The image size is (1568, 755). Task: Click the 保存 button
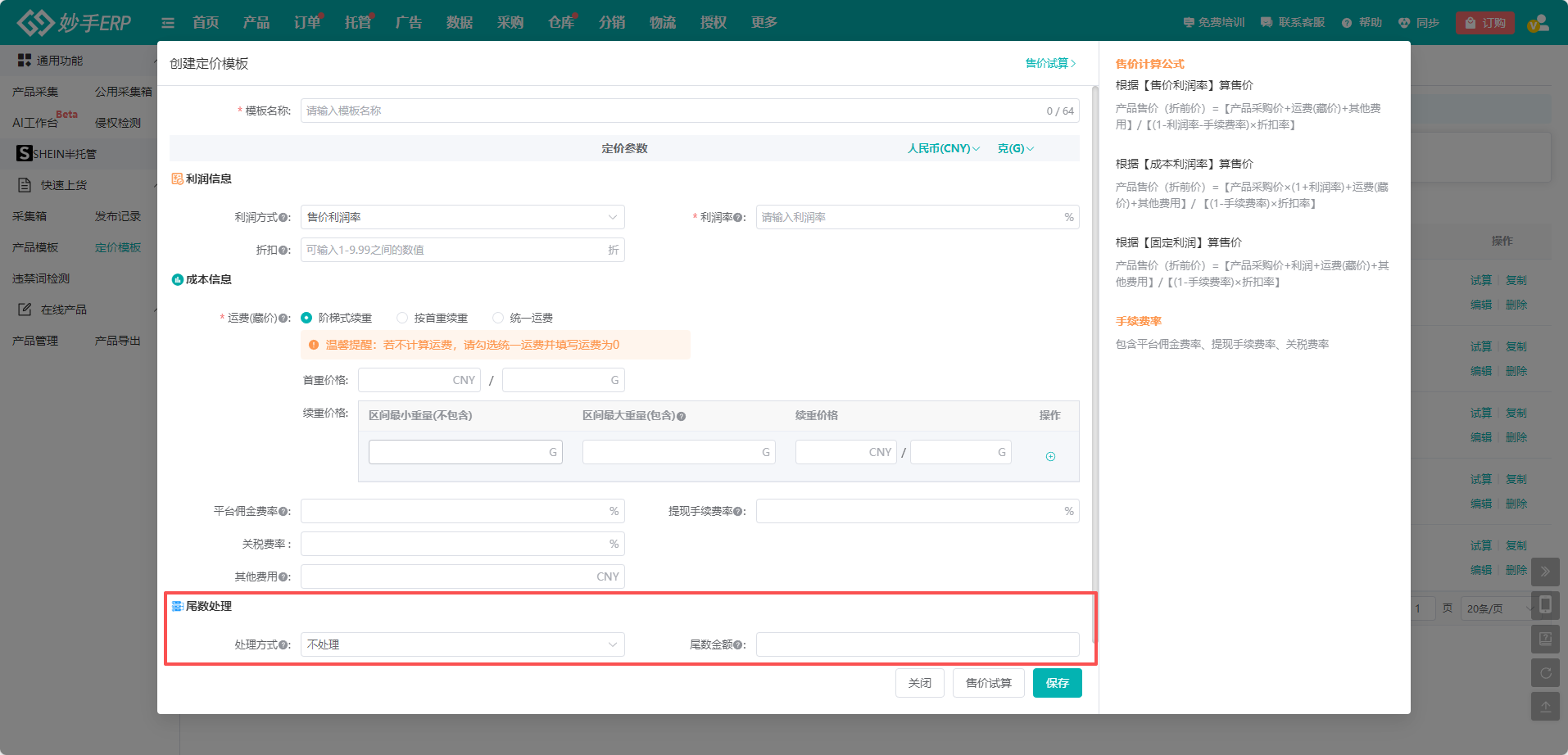point(1057,683)
